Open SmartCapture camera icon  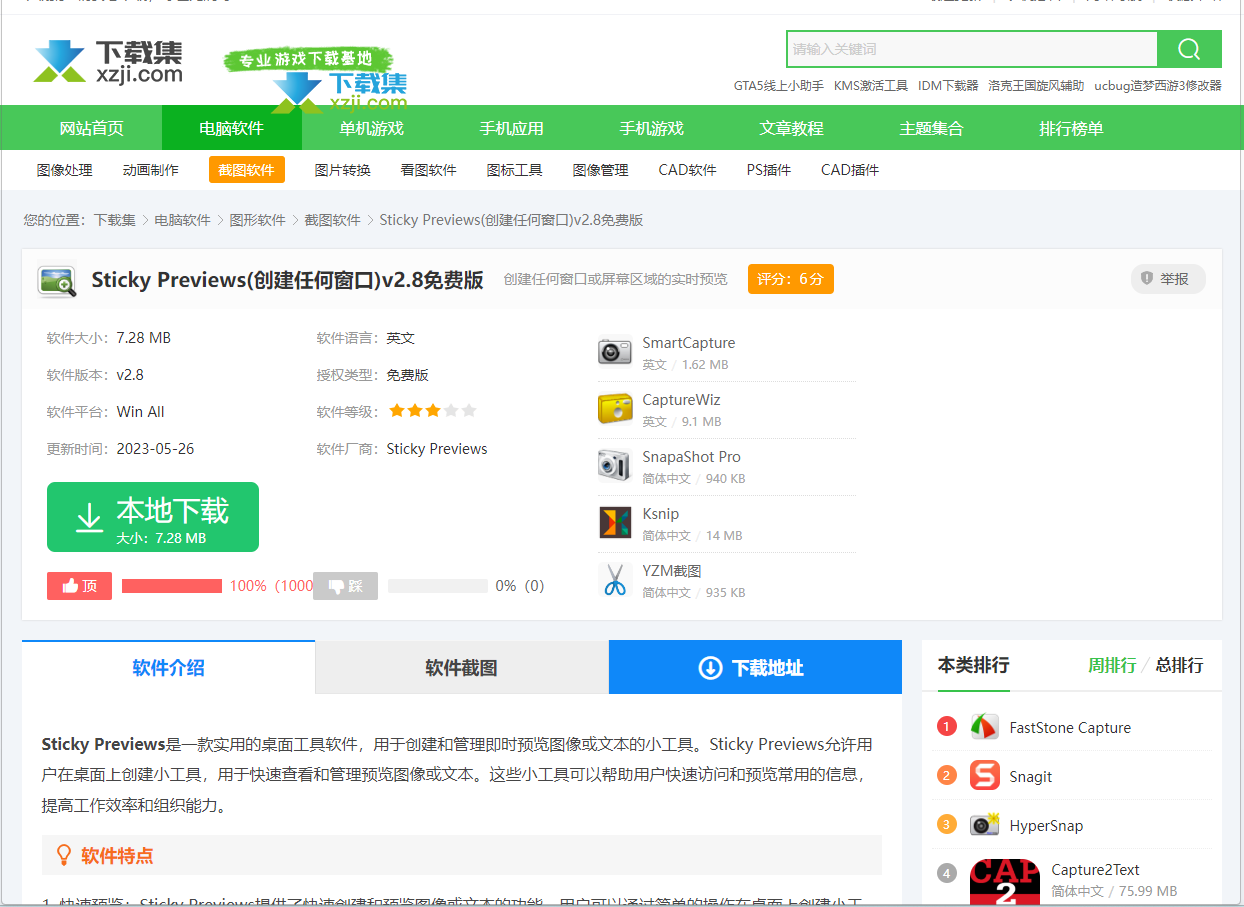click(615, 352)
